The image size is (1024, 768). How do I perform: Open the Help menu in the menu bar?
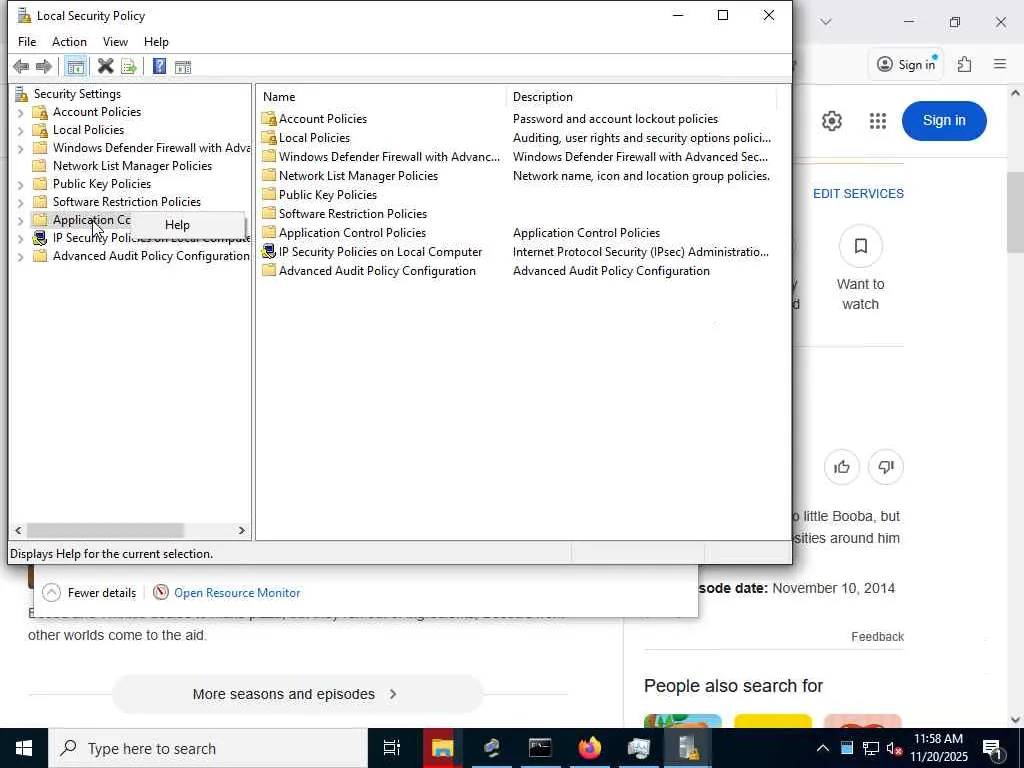coord(156,42)
